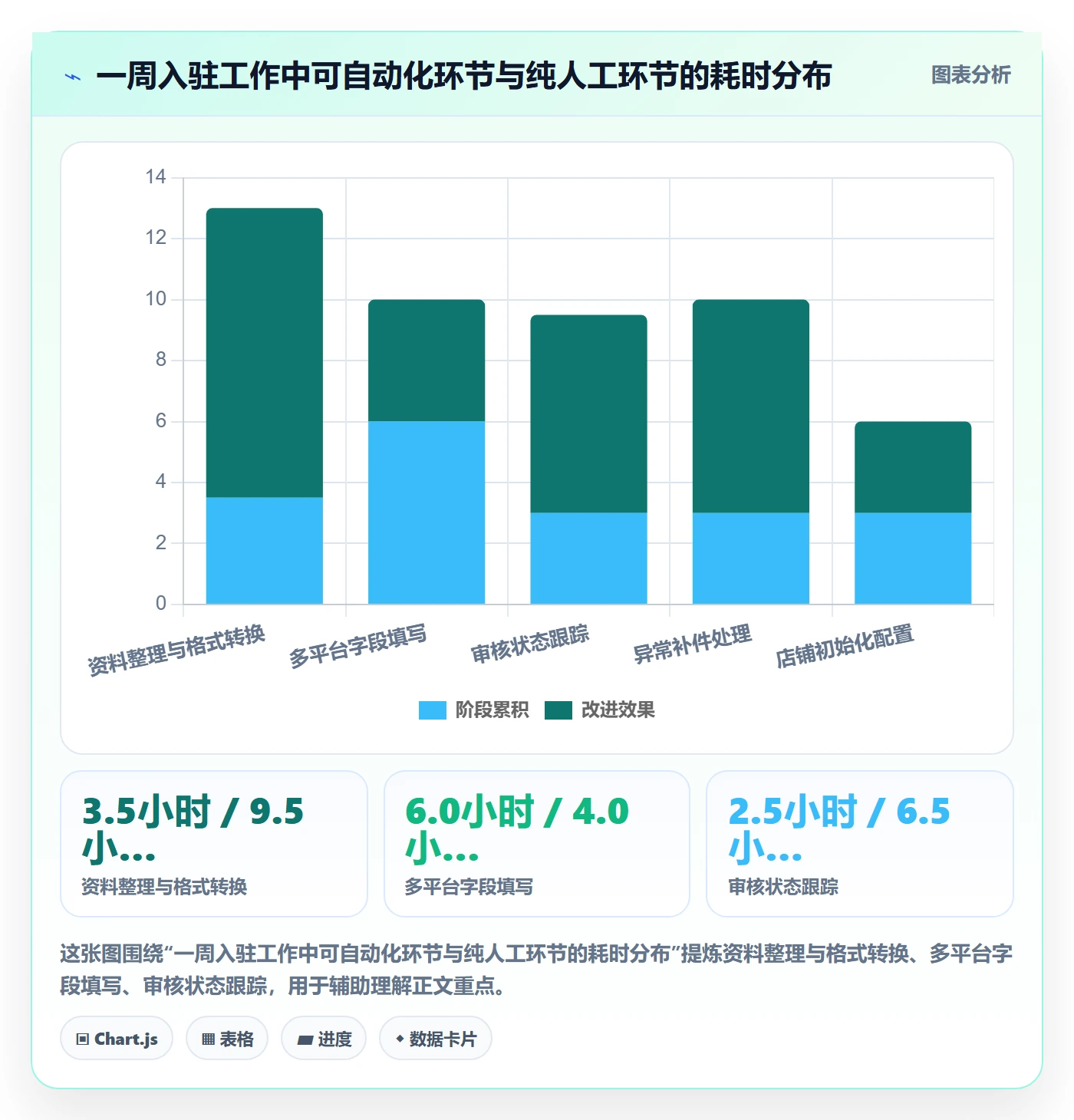
Task: Click the dark green bar segment for 店铺初始化配置
Action: (x=913, y=467)
